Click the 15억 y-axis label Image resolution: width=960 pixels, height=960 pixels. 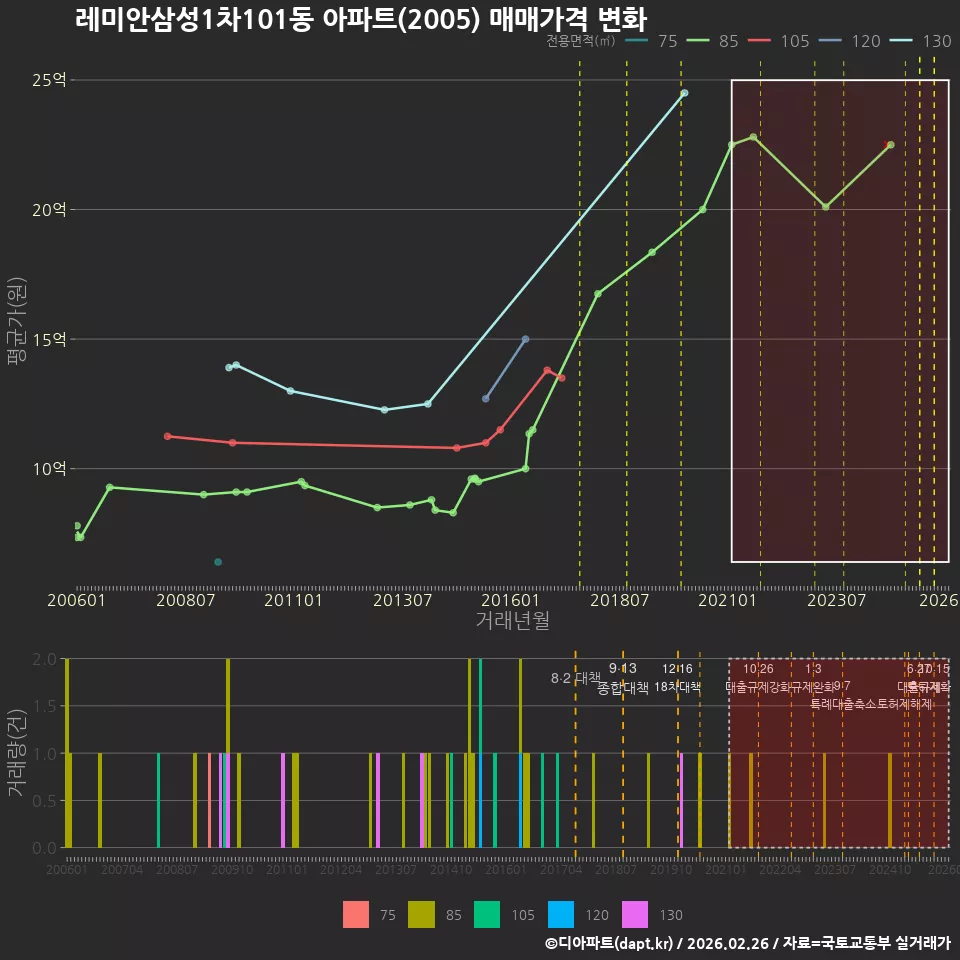click(49, 339)
